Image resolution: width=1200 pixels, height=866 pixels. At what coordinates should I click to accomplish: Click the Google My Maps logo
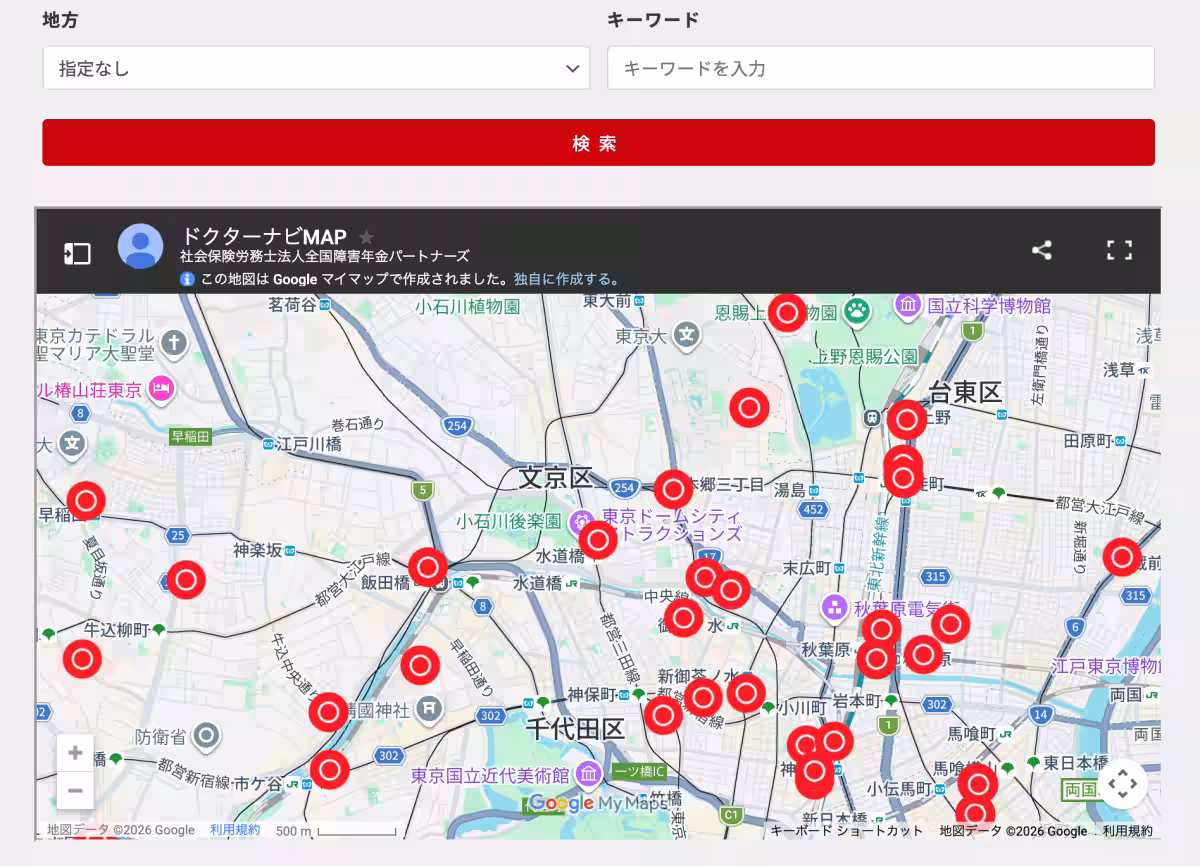pyautogui.click(x=598, y=803)
